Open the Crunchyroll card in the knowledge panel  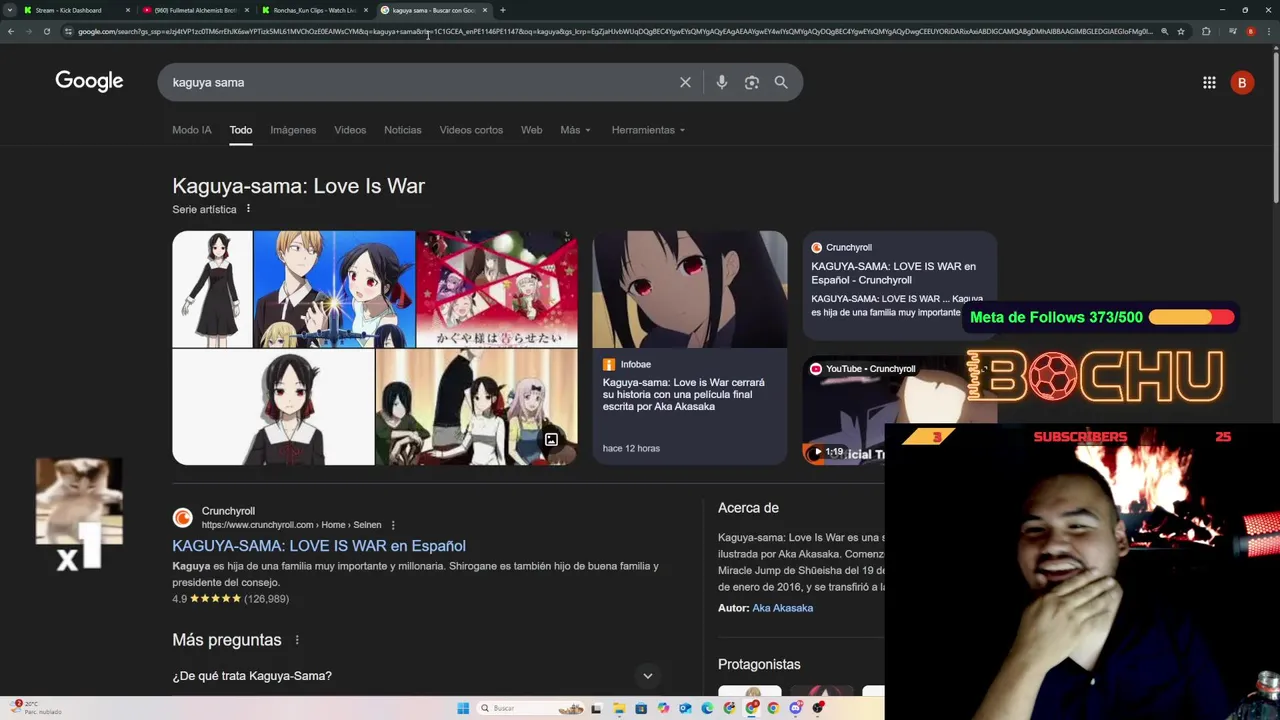[x=900, y=287]
